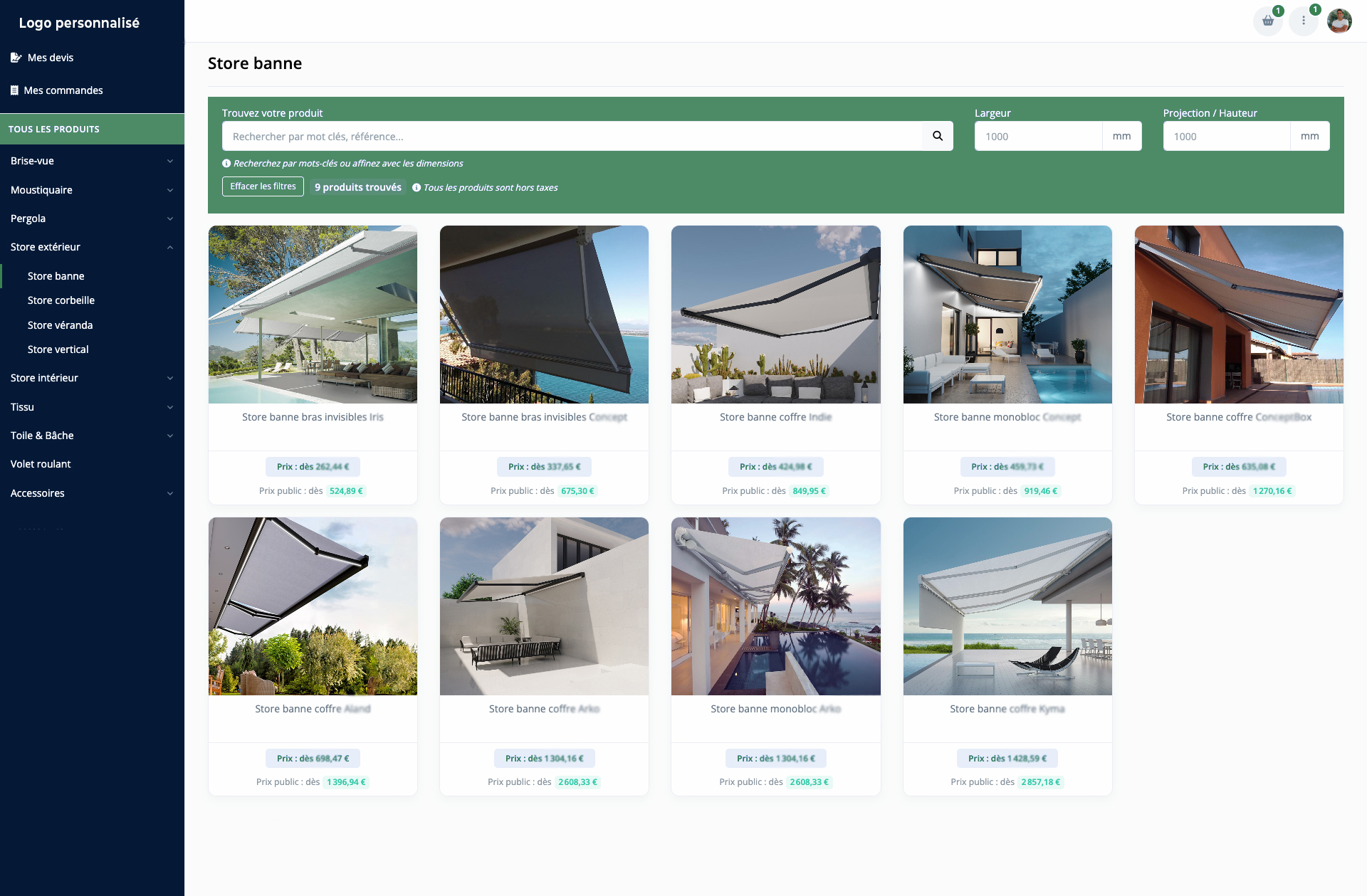Click the info icon beside hors taxes note
The image size is (1367, 896).
pos(417,188)
